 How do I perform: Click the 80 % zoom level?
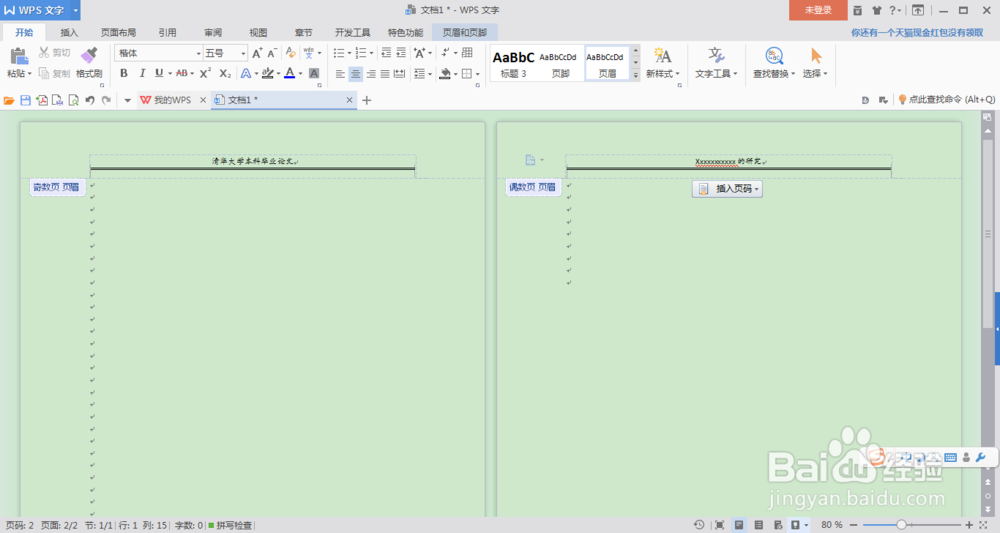(x=832, y=525)
